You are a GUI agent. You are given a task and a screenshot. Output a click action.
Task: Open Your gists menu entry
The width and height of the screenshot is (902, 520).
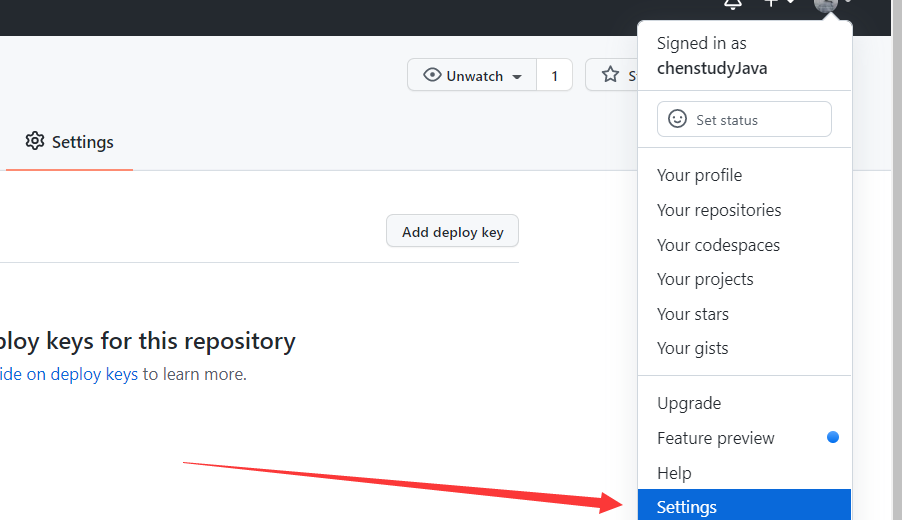tap(744, 349)
